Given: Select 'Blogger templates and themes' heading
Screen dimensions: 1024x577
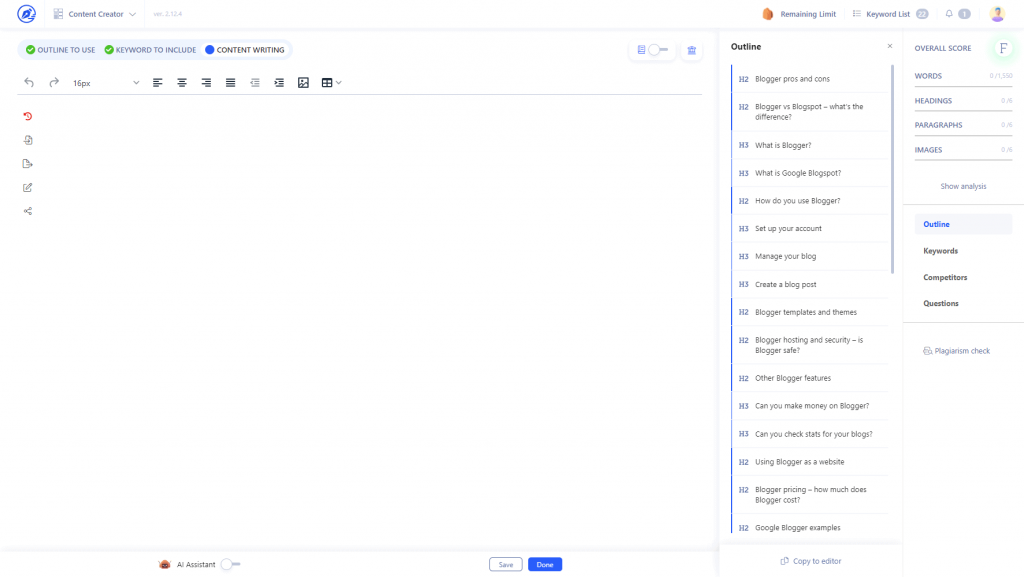Looking at the screenshot, I should (810, 312).
